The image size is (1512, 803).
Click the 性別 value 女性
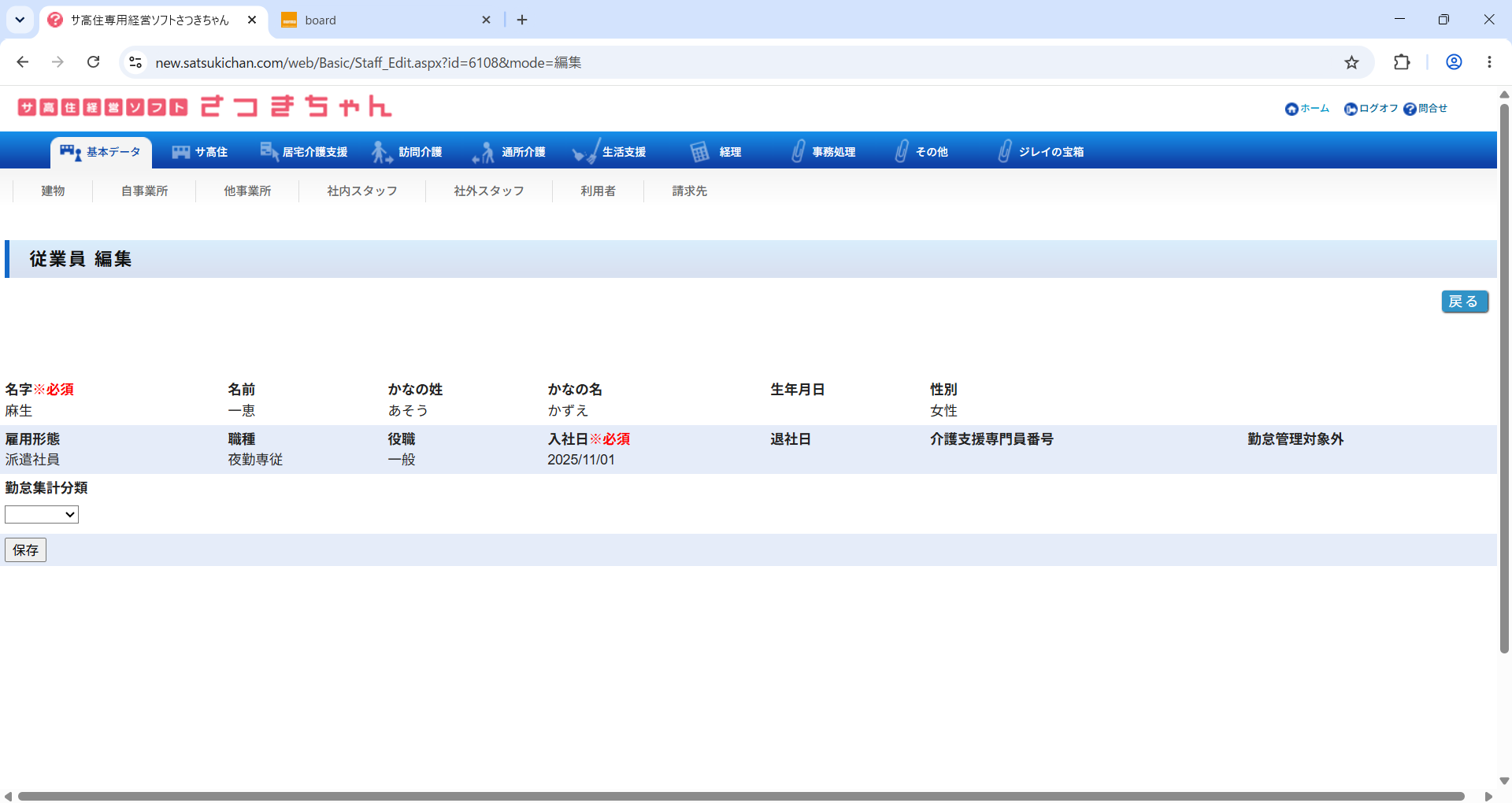[943, 411]
